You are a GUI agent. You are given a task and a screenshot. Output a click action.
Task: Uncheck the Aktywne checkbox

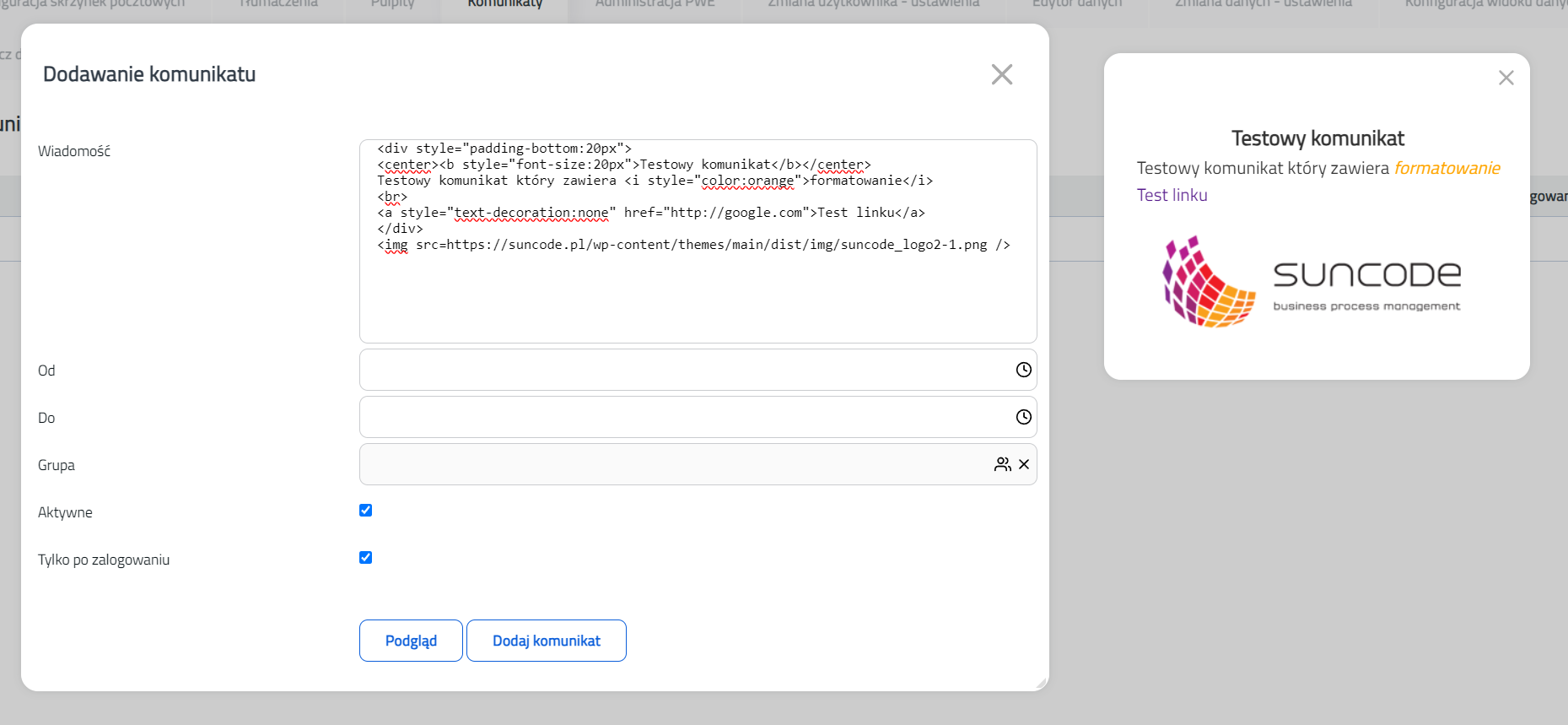pyautogui.click(x=365, y=510)
